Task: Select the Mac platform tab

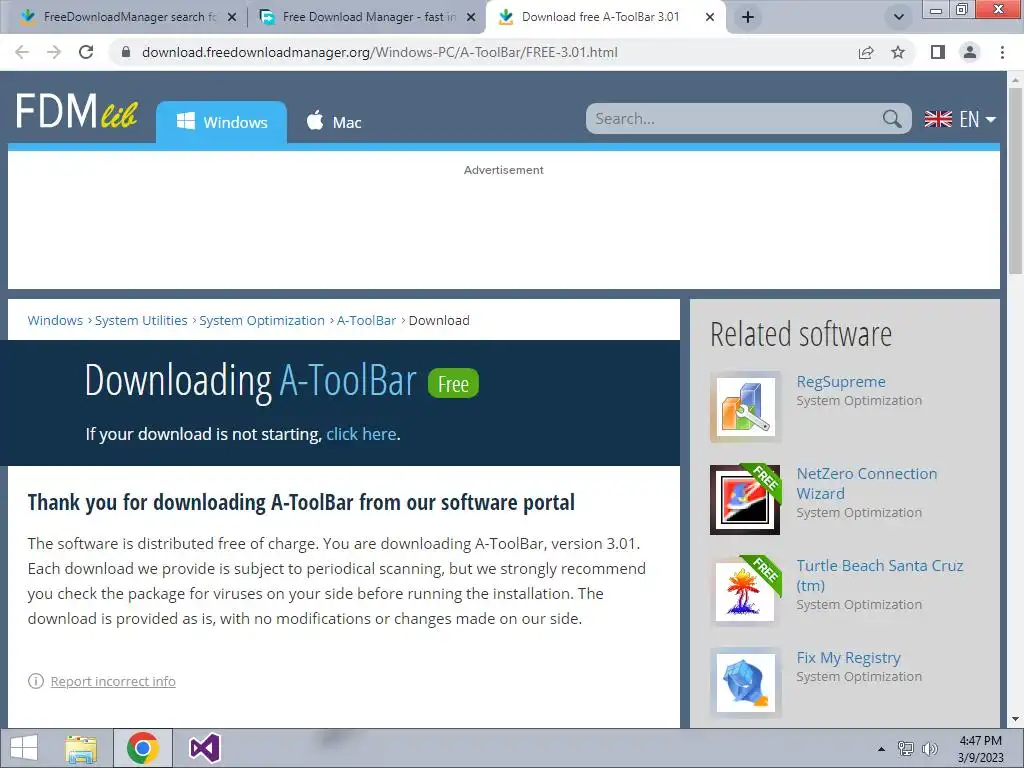Action: [334, 122]
